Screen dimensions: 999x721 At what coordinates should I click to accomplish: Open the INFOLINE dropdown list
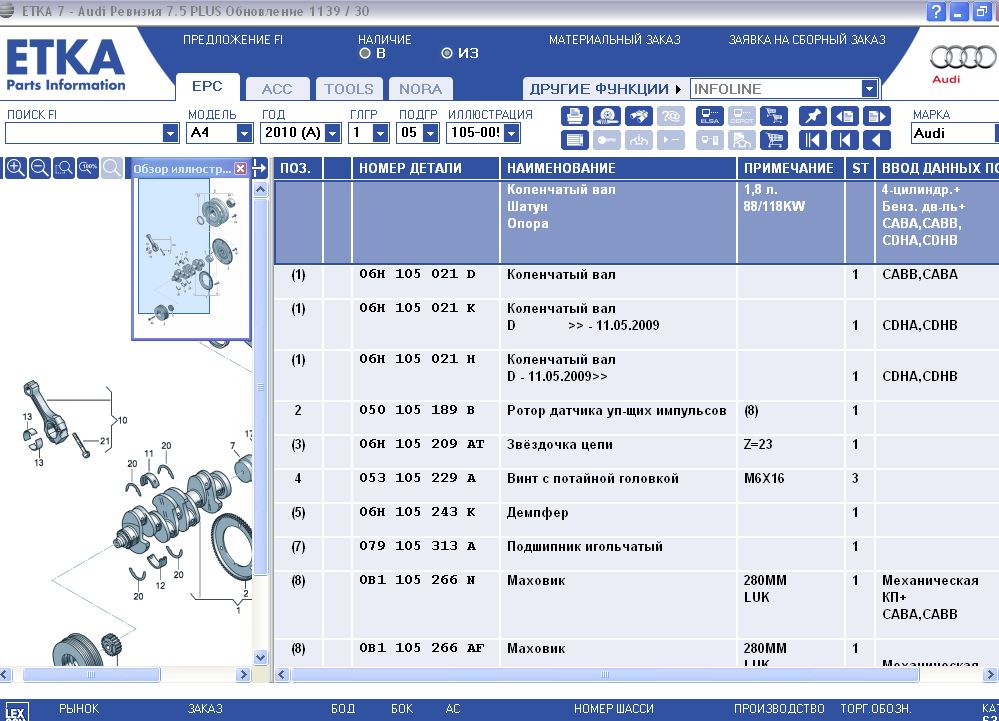pos(868,89)
